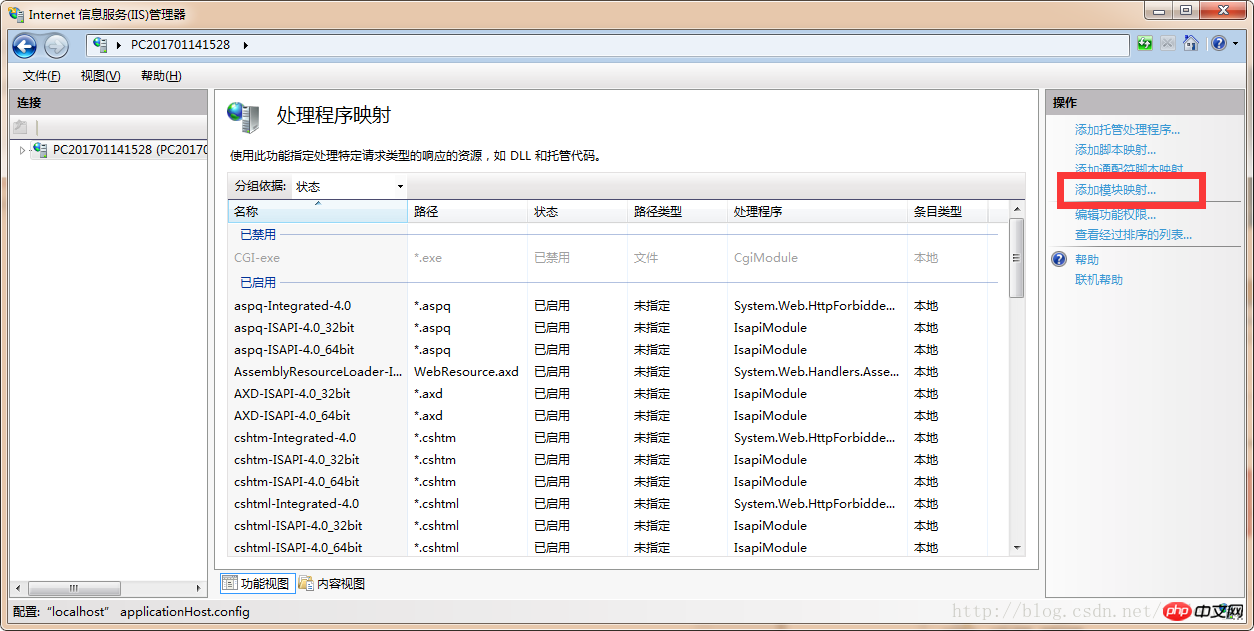Image resolution: width=1254 pixels, height=631 pixels.
Task: Select the aspq-ISAPI-4.0_32bit row
Action: [617, 328]
